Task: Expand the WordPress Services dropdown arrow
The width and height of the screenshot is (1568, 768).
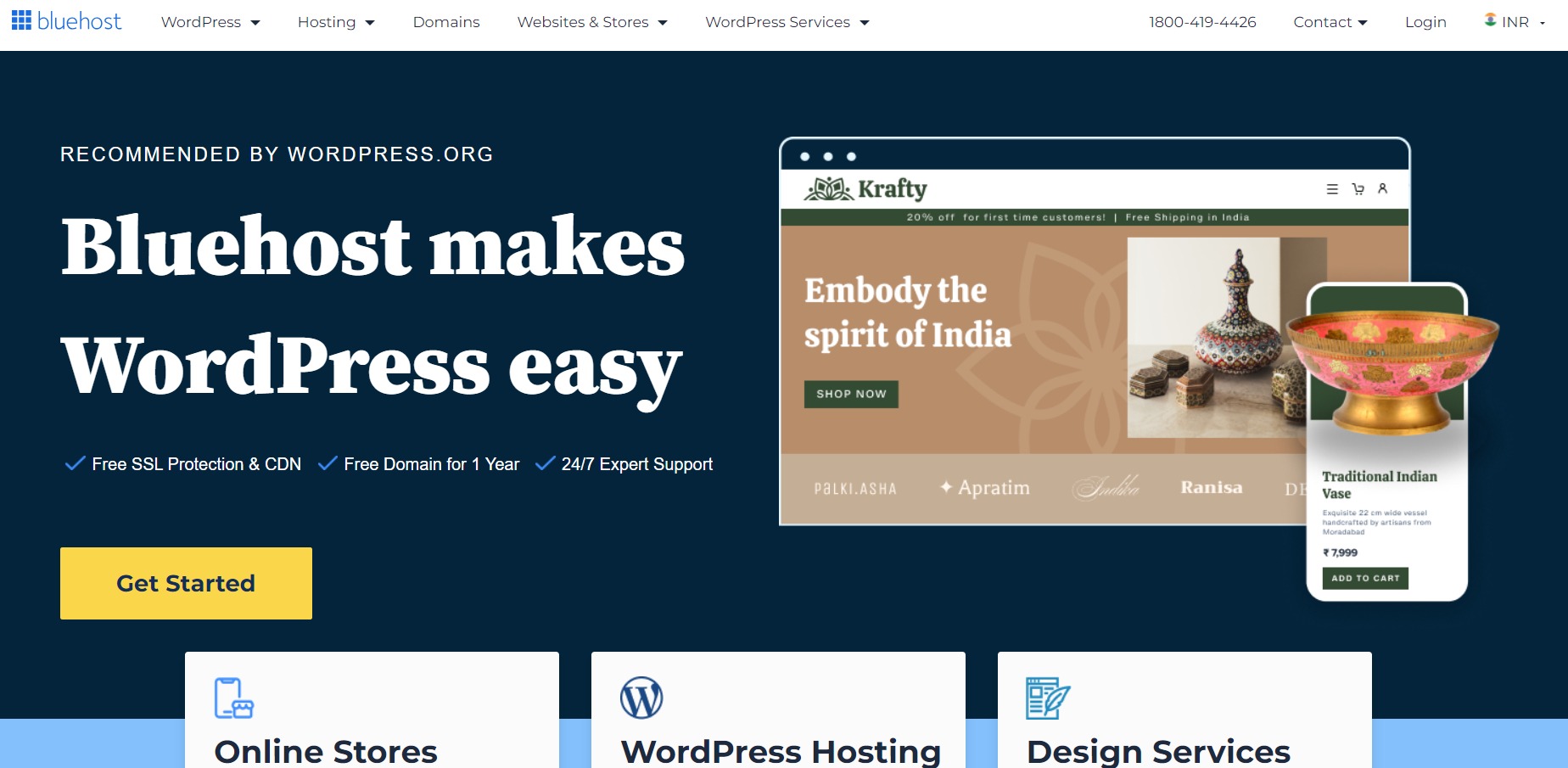Action: coord(865,23)
